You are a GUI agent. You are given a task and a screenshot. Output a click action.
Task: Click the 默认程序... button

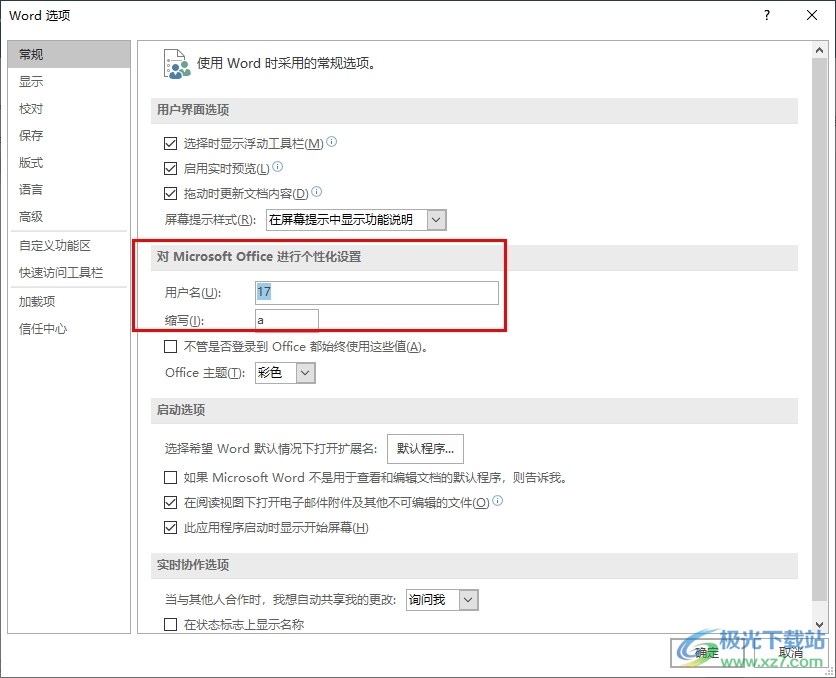[425, 449]
